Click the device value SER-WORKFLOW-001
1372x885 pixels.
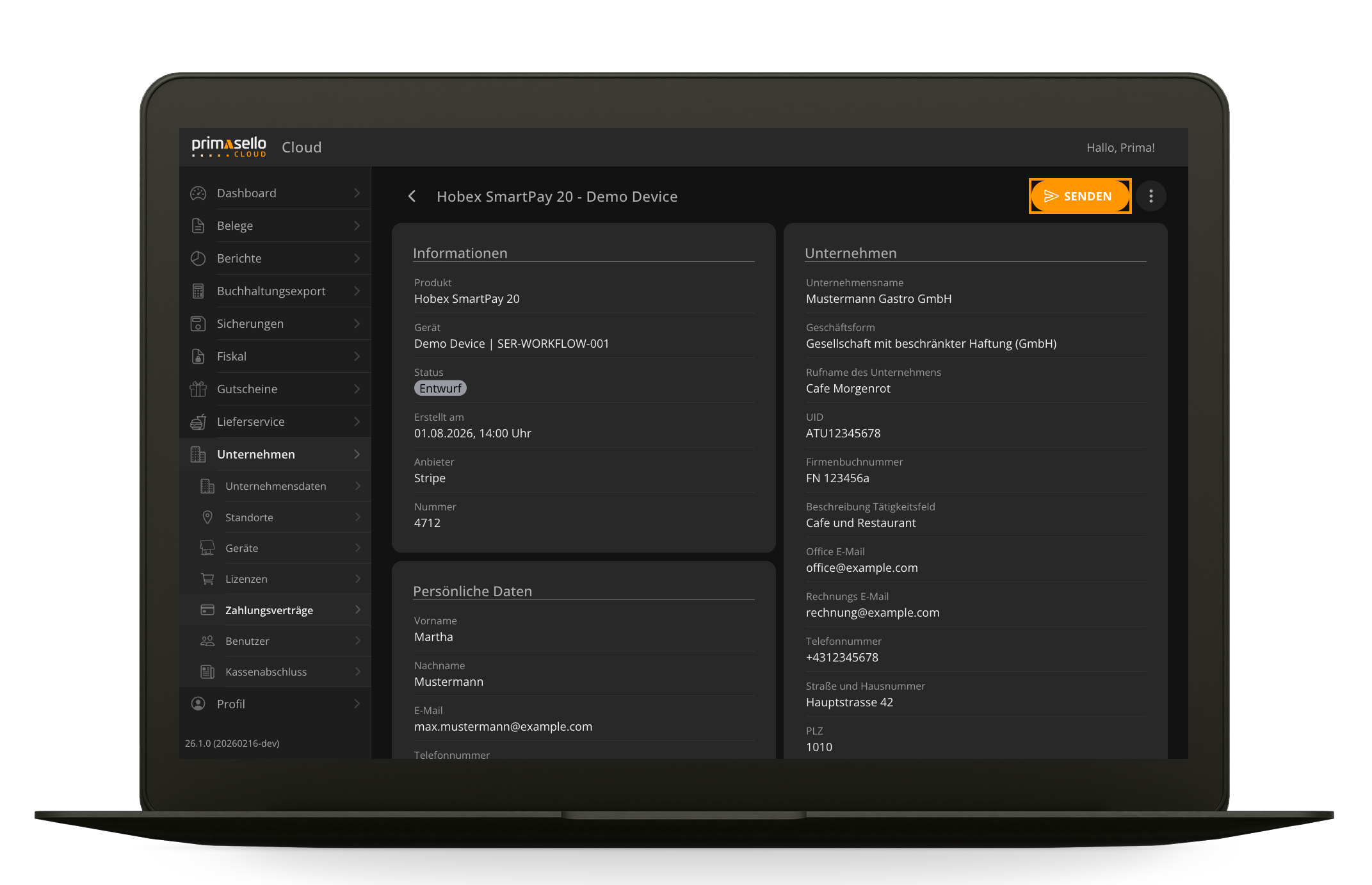point(553,343)
